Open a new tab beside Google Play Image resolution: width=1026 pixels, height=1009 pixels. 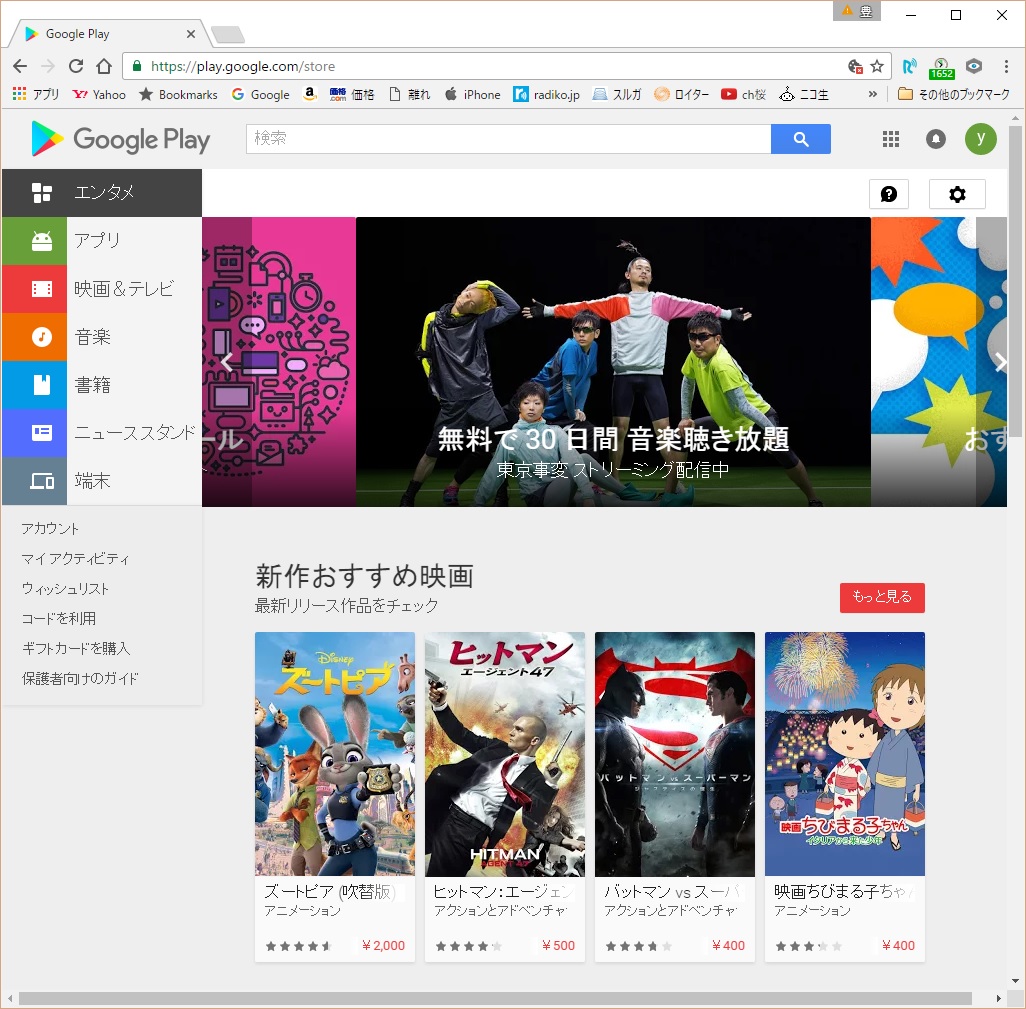(x=228, y=35)
